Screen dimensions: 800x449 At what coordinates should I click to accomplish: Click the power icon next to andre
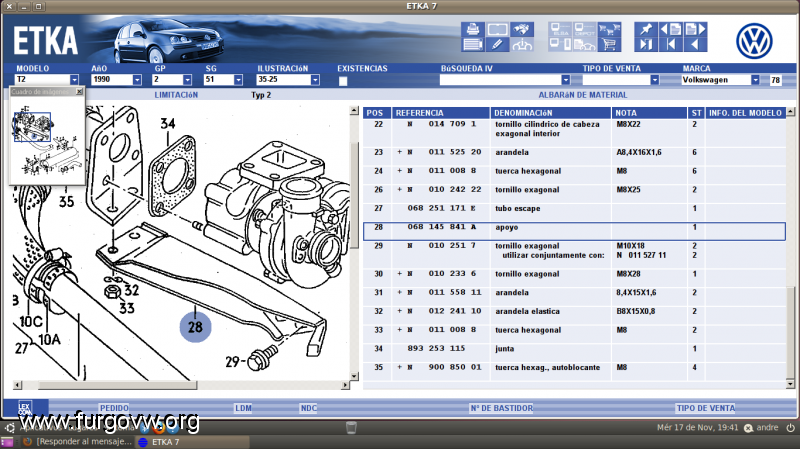(x=790, y=428)
